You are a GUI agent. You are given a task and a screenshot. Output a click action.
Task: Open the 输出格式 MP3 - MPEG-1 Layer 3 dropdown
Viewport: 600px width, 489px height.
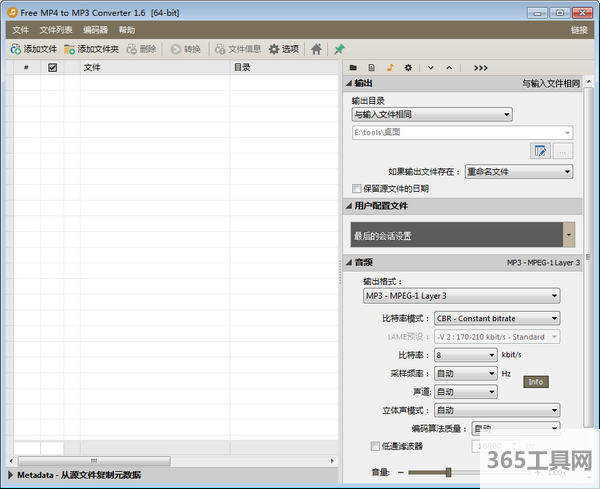tap(461, 296)
